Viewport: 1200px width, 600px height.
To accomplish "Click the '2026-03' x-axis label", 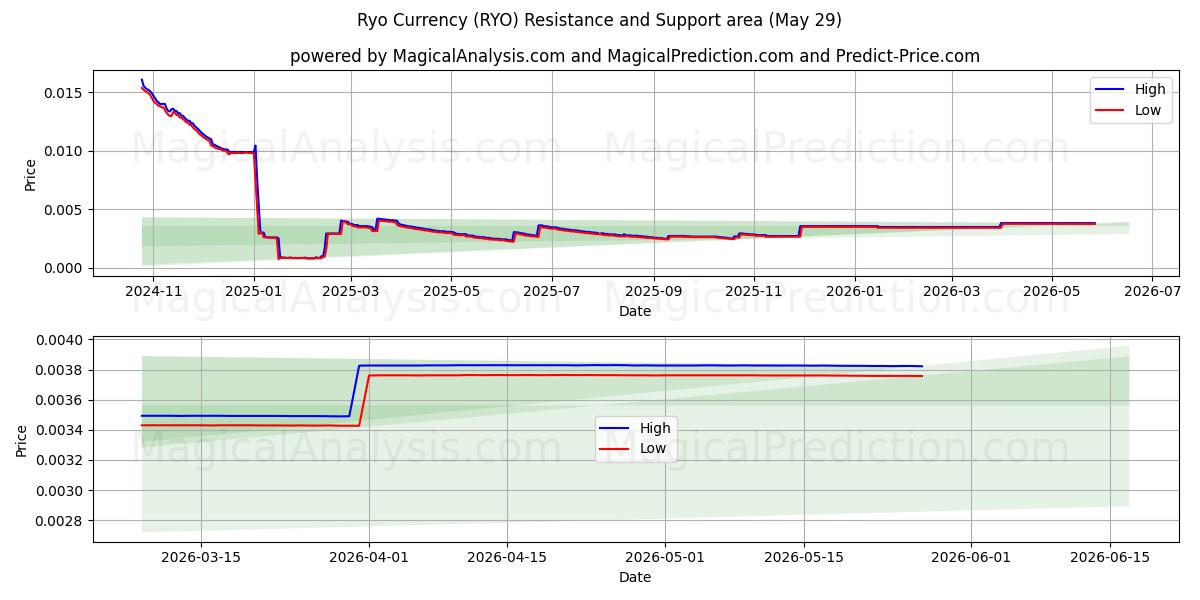I will coord(951,291).
